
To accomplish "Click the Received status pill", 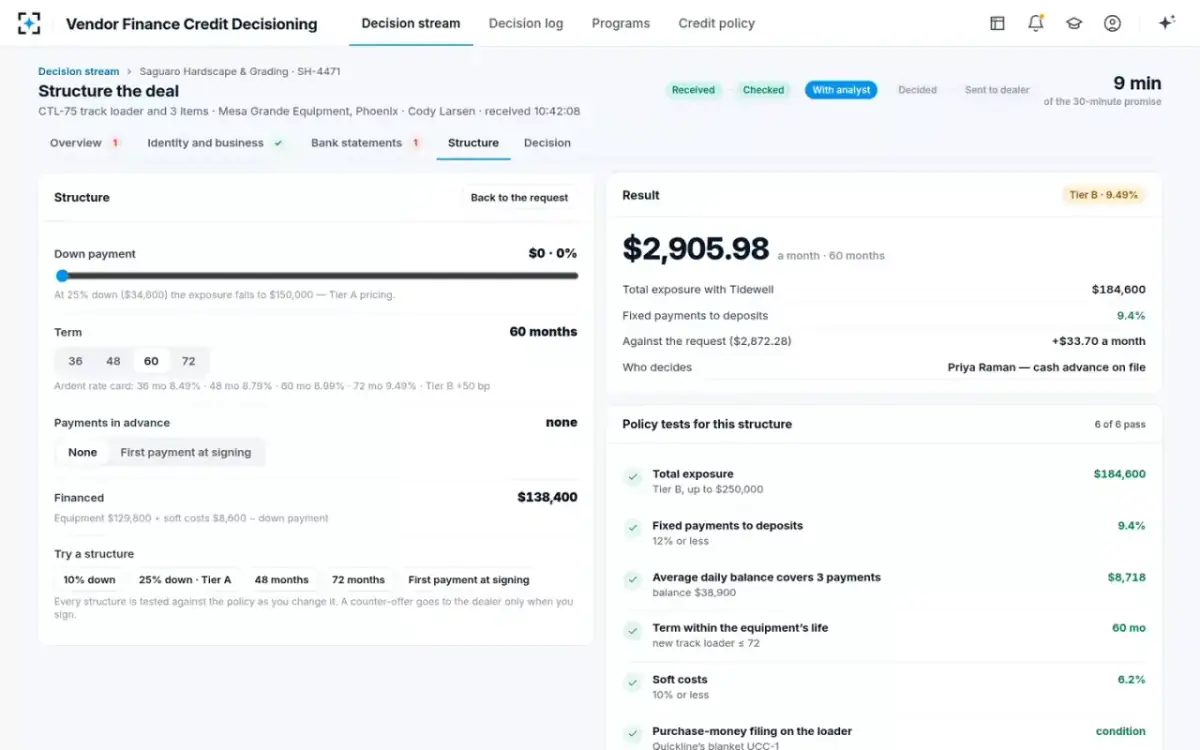I will pyautogui.click(x=693, y=90).
